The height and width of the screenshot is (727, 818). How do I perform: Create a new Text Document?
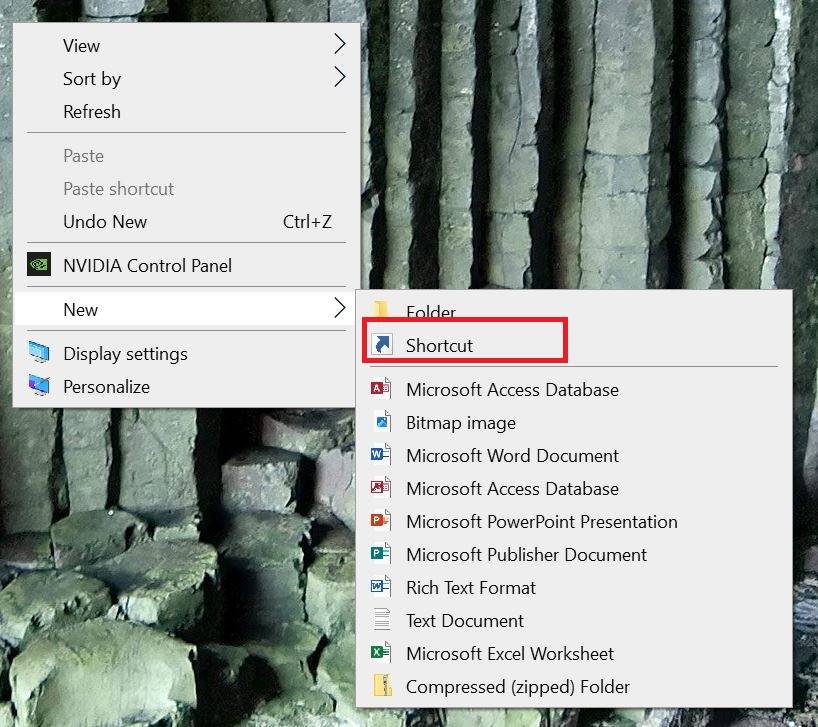[464, 620]
